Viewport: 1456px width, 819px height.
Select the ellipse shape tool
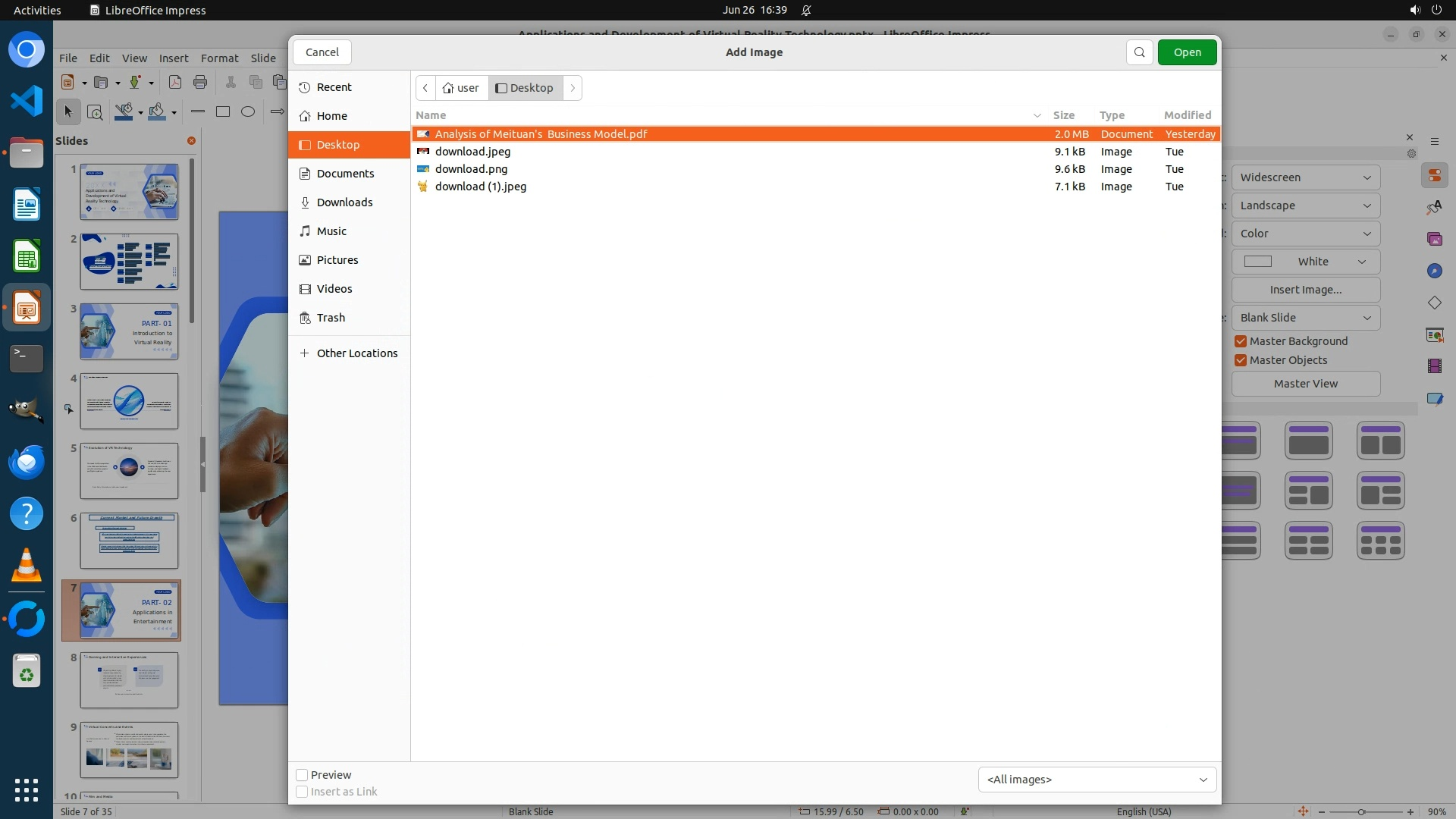(248, 111)
